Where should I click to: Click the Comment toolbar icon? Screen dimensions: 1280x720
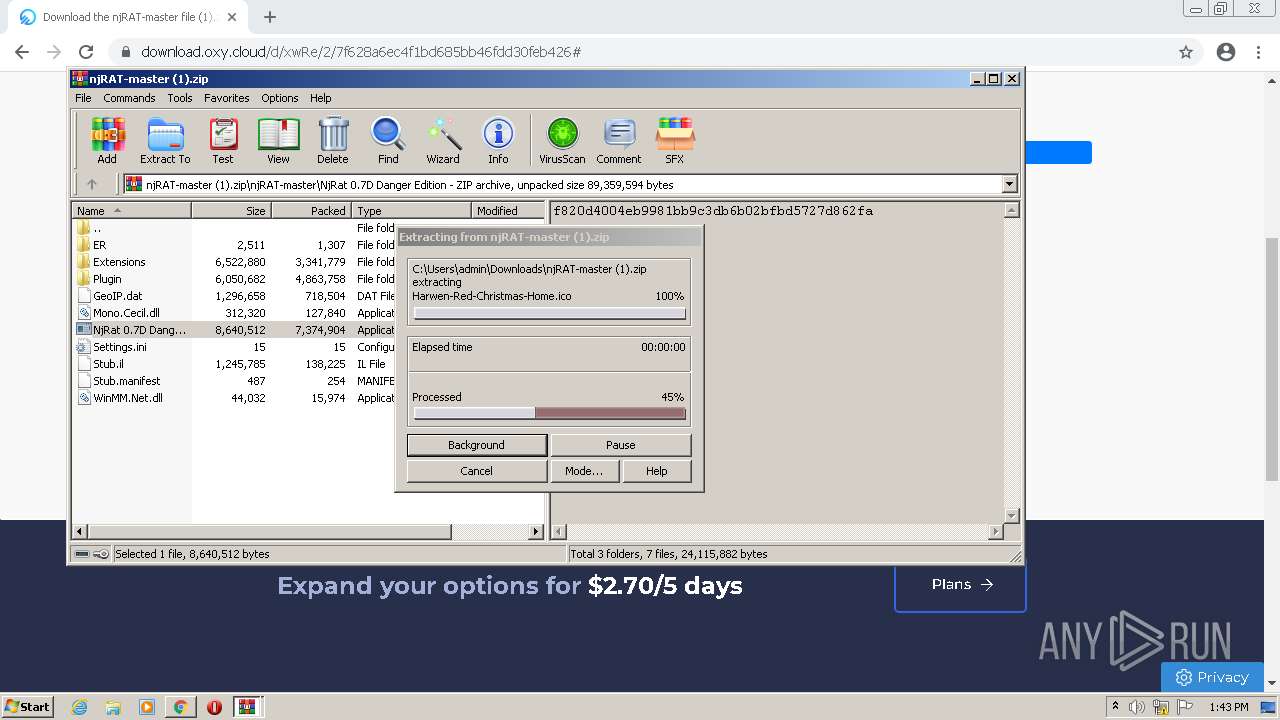click(x=619, y=140)
